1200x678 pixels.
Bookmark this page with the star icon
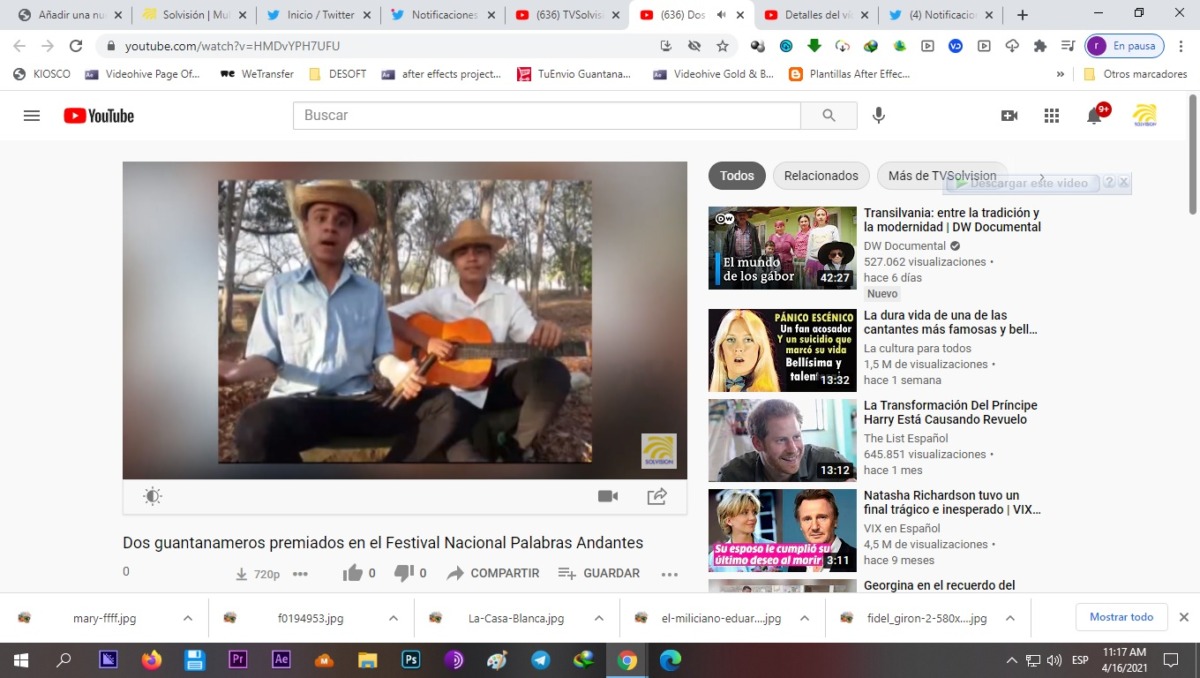[x=722, y=46]
